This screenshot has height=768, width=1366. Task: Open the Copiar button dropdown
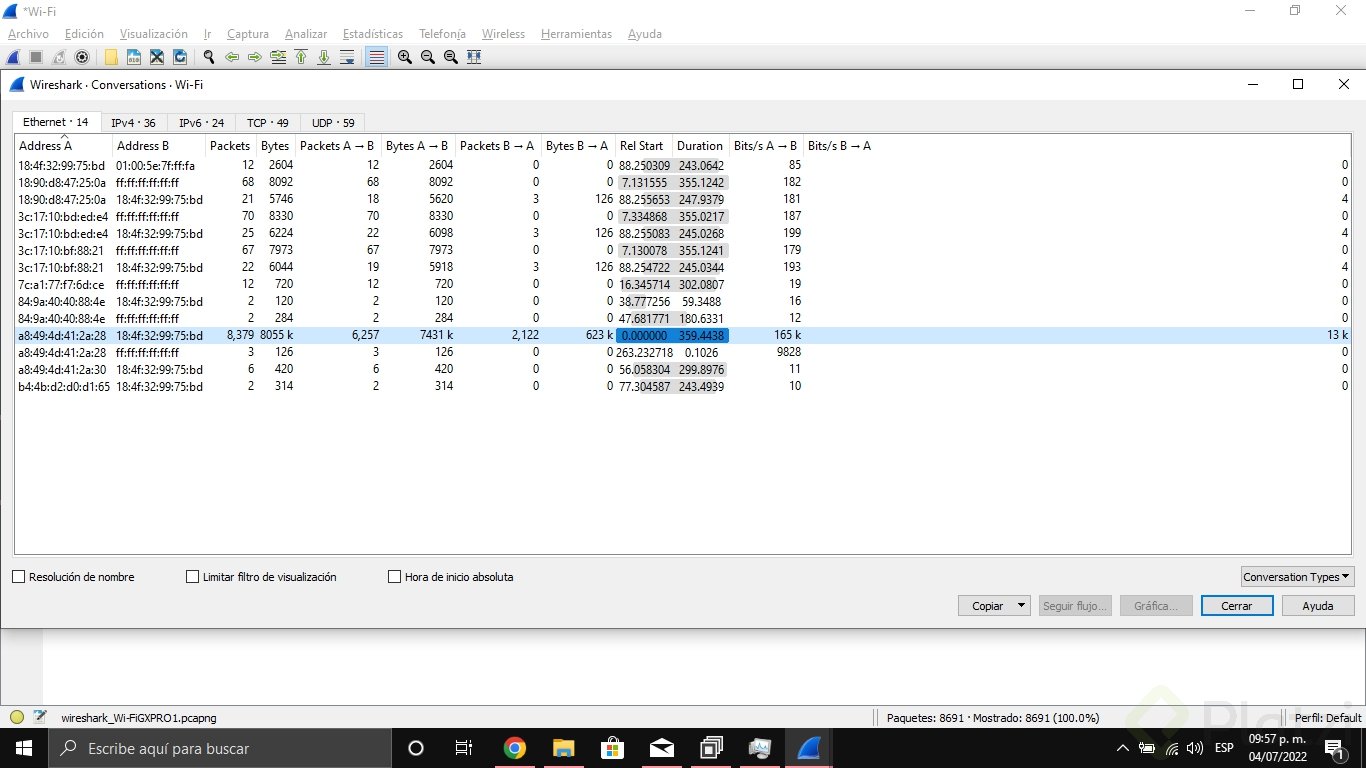pos(1021,606)
